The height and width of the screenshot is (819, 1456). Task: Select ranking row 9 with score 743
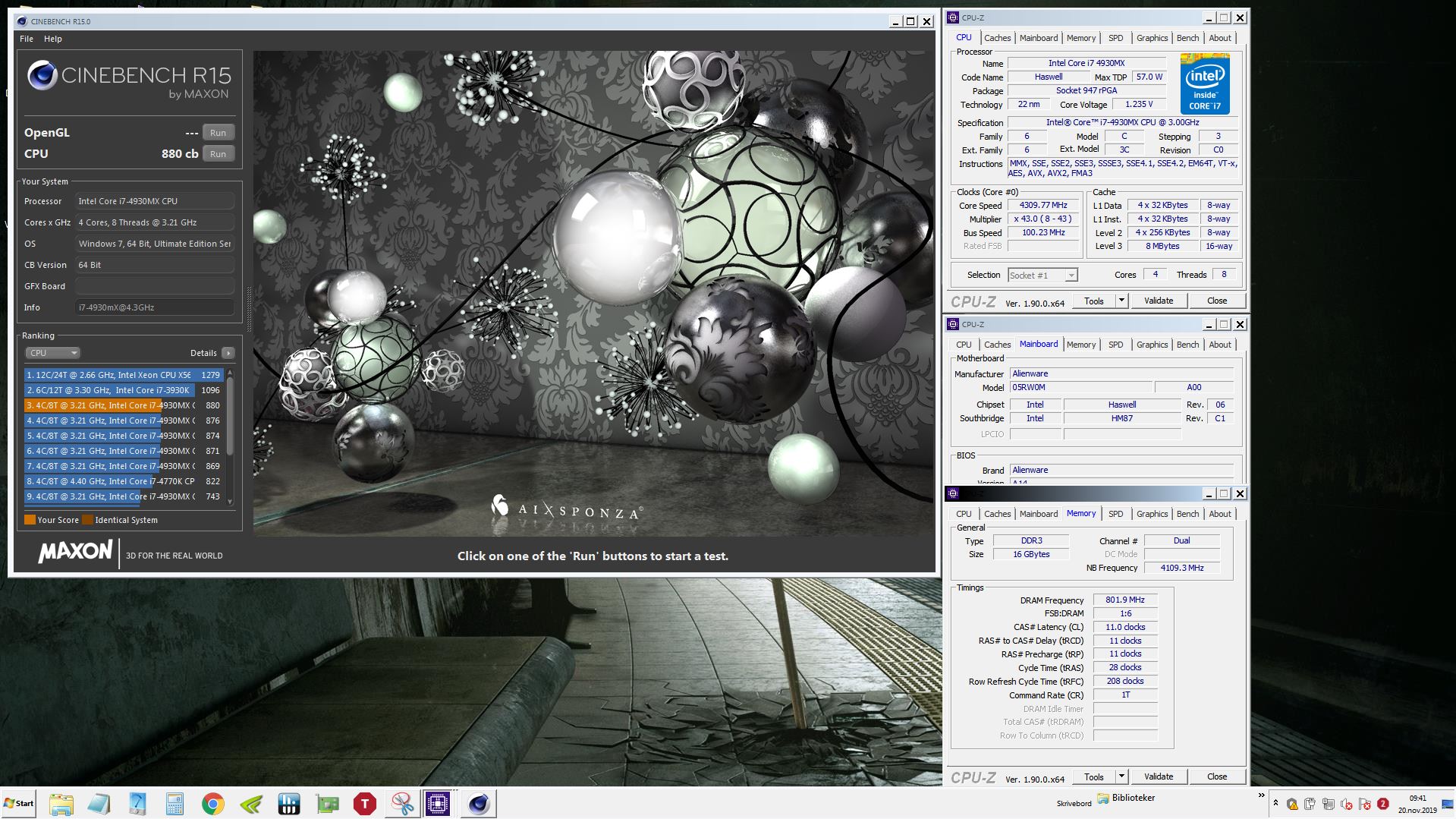coord(124,496)
